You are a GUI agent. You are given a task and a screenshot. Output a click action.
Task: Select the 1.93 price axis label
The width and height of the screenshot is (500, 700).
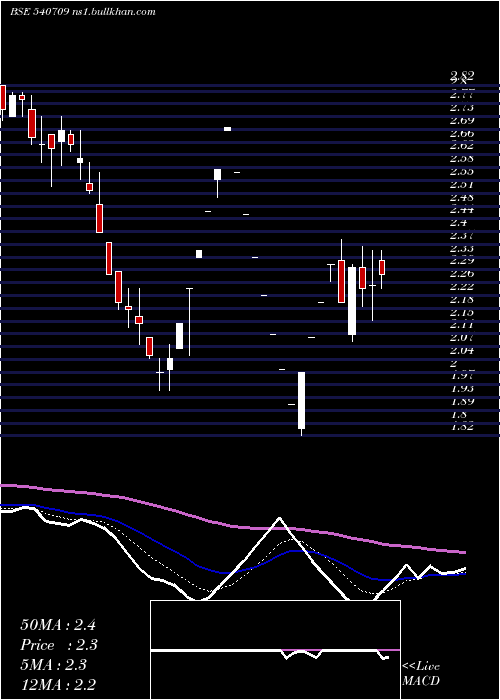coord(462,388)
